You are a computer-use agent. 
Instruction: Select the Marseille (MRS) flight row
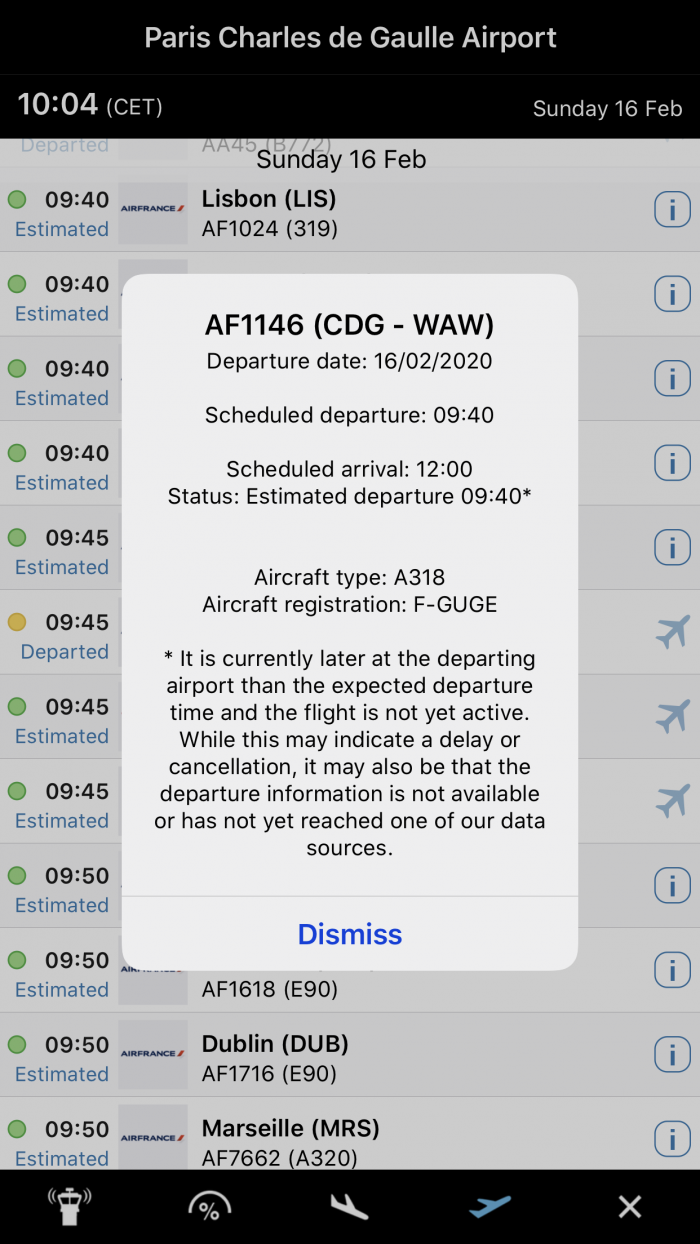400,1142
